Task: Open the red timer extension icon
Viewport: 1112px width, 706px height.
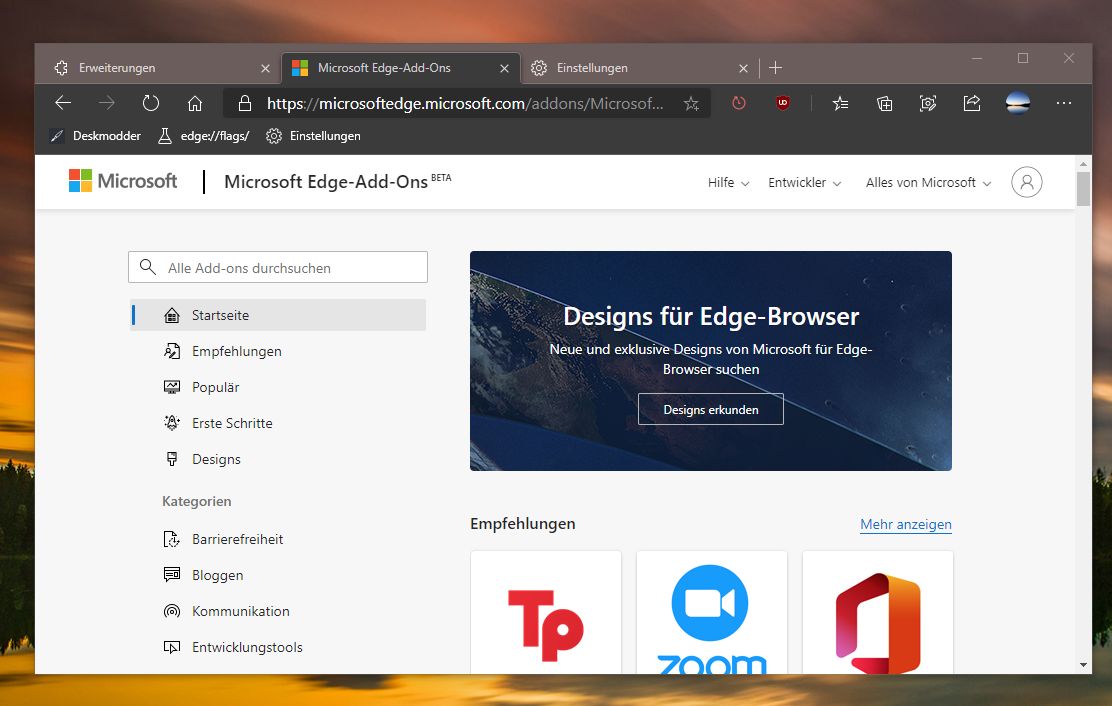Action: point(739,103)
